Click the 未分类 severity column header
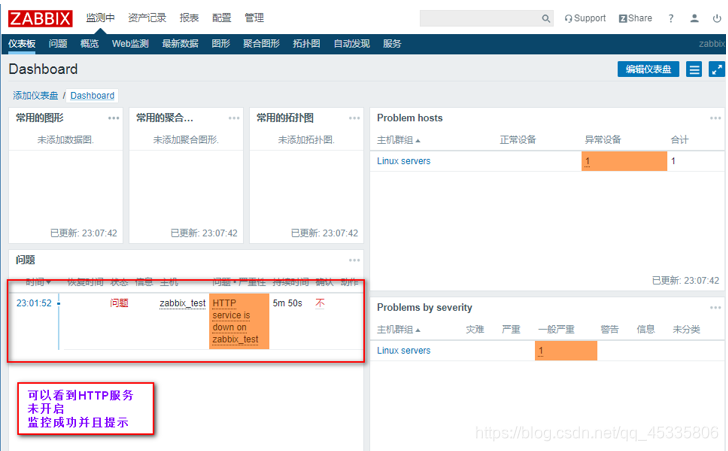This screenshot has height=451, width=728. 686,329
